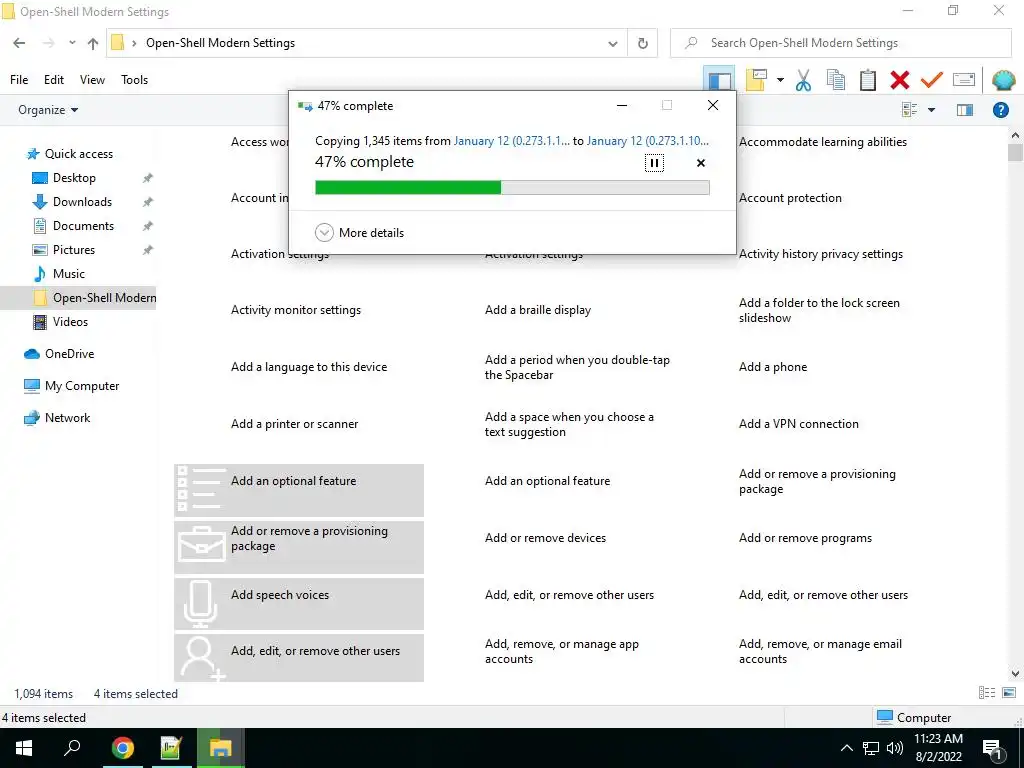
Task: Click the vertical scrollbar down arrow
Action: click(x=1015, y=673)
